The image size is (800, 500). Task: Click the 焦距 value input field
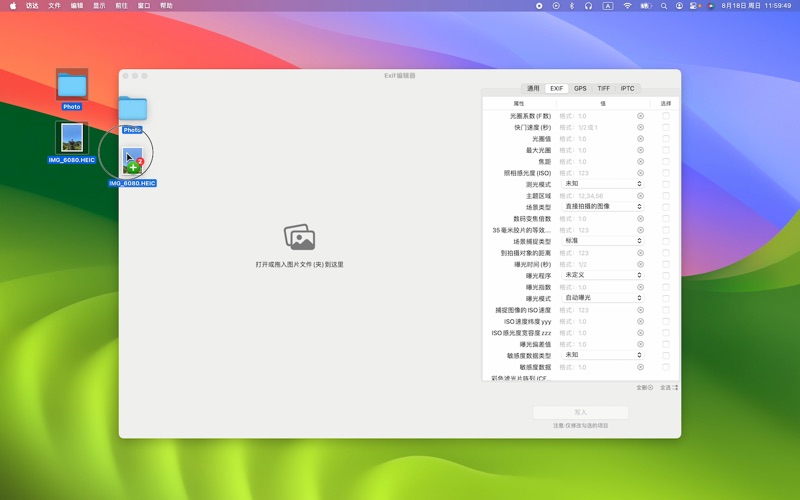(595, 162)
